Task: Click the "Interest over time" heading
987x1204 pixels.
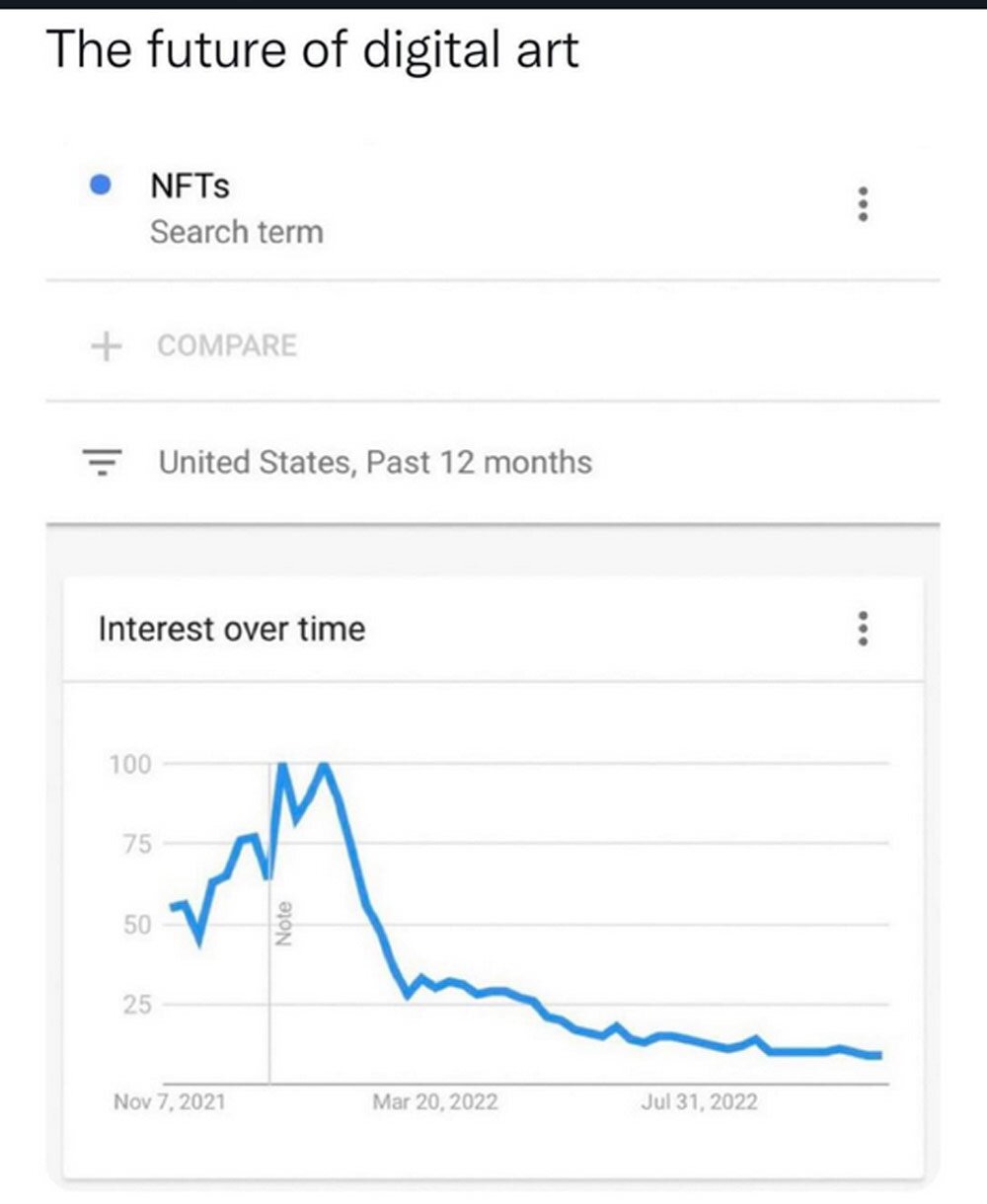Action: pyautogui.click(x=232, y=629)
